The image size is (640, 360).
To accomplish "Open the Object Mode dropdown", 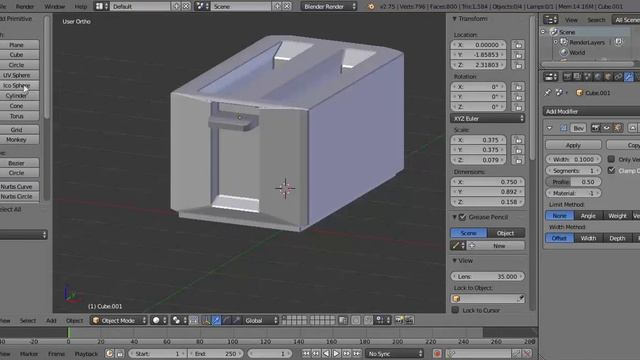I will 119,320.
